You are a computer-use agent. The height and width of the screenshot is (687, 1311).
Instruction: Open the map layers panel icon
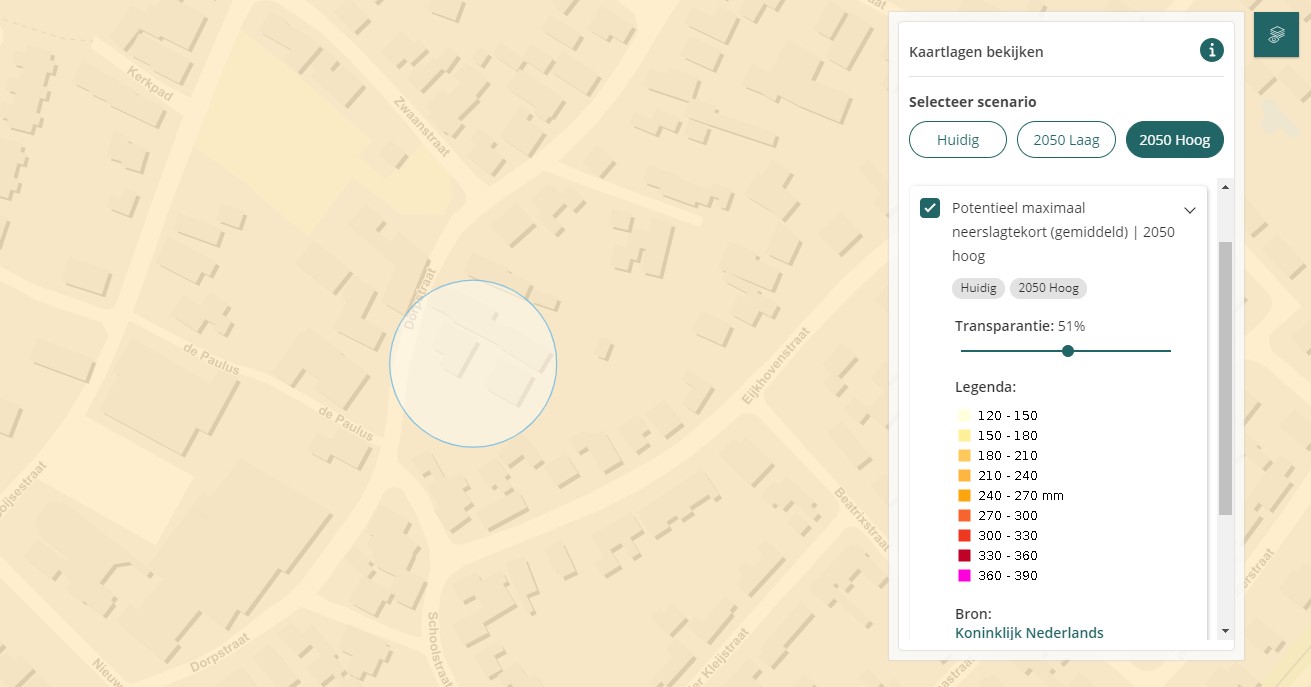click(1276, 35)
